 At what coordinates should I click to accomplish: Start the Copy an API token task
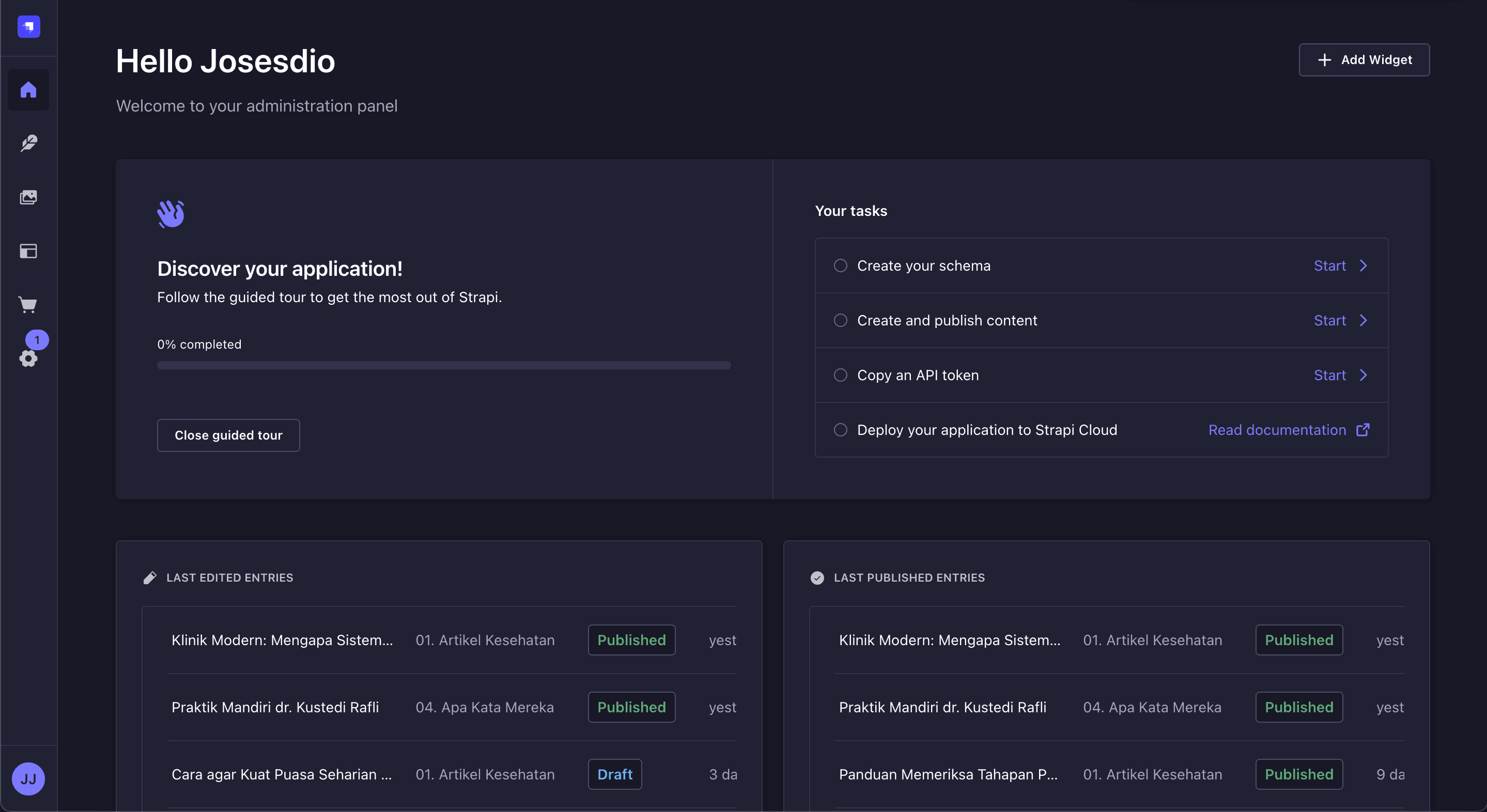tap(1340, 375)
